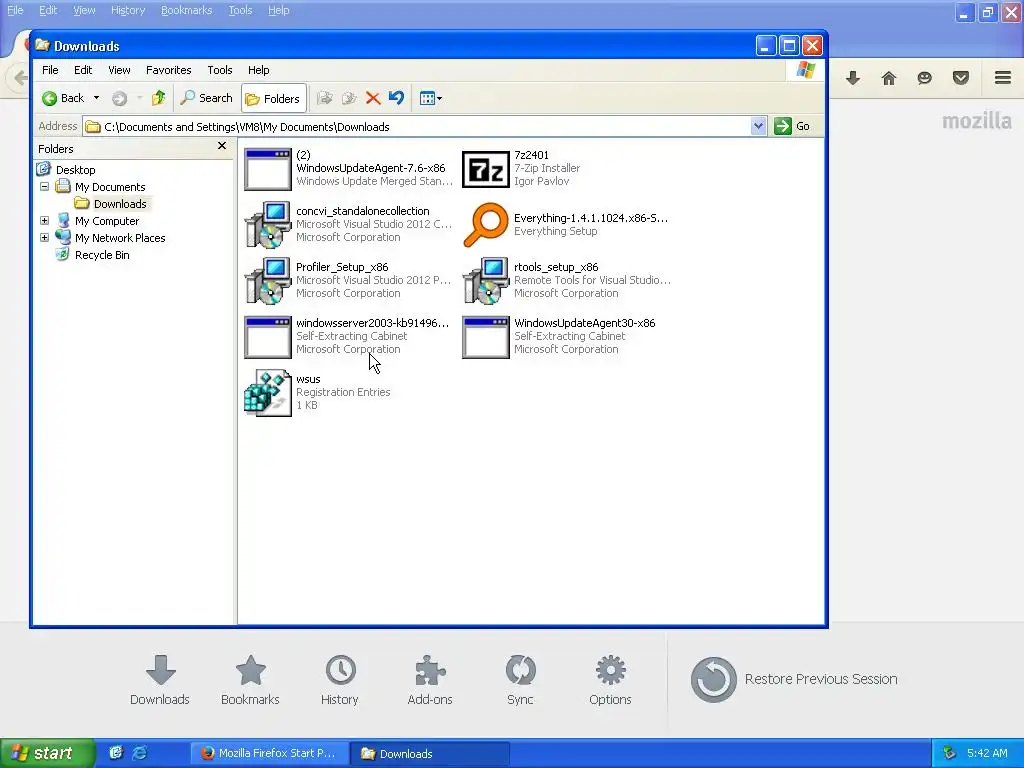Screen dimensions: 1024x768
Task: Expand the Address bar dropdown arrow
Action: (758, 126)
